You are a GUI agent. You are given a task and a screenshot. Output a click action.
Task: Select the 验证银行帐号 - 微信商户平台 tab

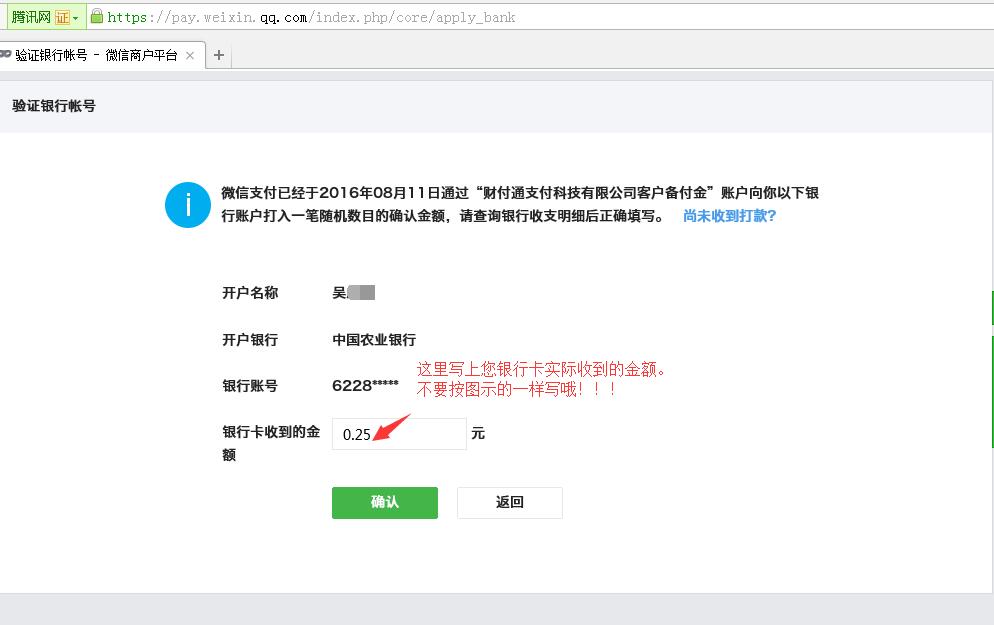(95, 55)
